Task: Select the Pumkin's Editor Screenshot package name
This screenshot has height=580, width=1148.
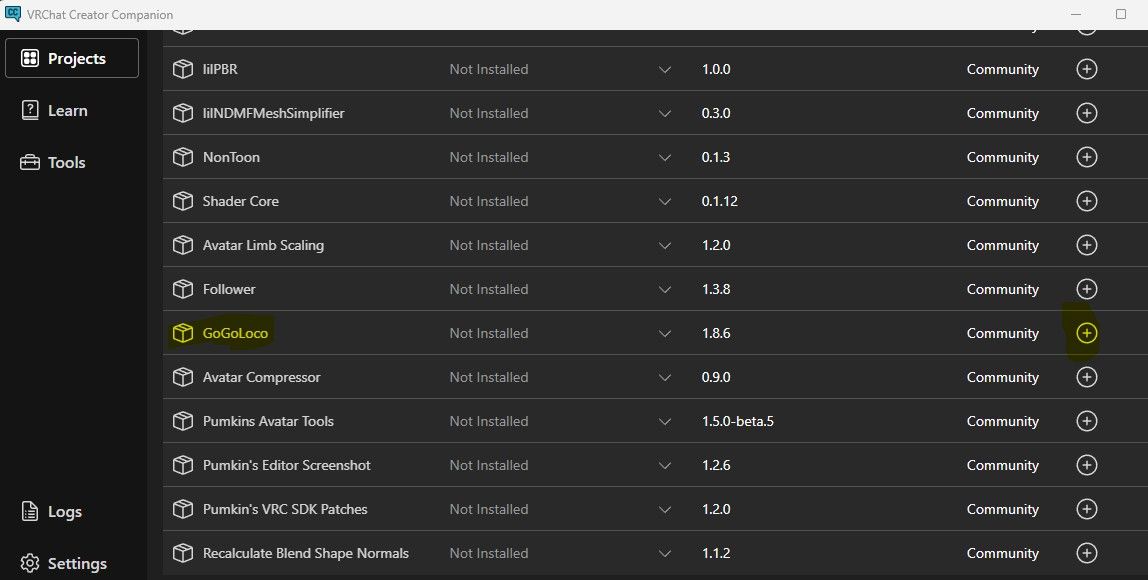Action: (286, 465)
